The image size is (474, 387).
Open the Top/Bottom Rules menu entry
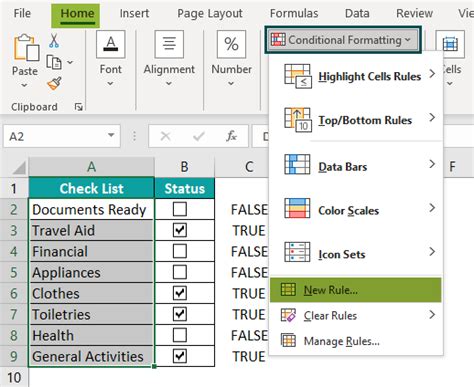pyautogui.click(x=356, y=120)
